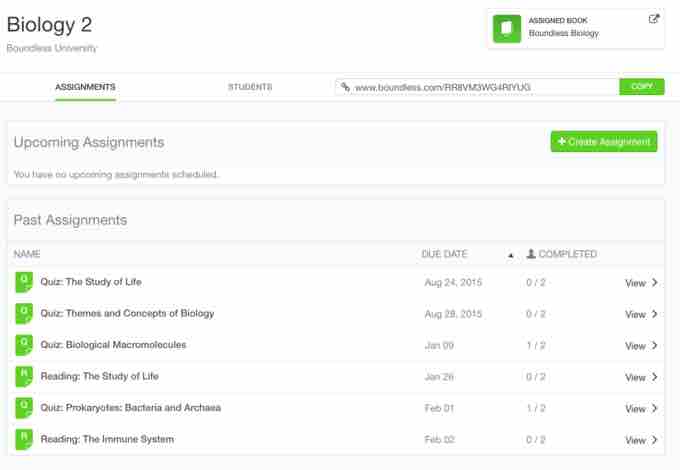The height and width of the screenshot is (470, 680).
Task: Open Quiz: Prokaryotes: Bacteria and Archaea title
Action: tap(130, 408)
